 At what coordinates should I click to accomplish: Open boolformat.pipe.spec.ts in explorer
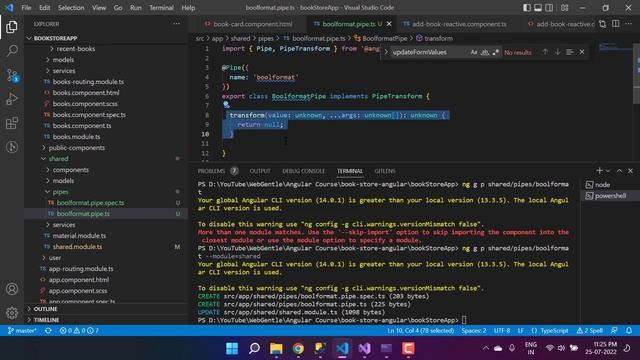(x=90, y=203)
